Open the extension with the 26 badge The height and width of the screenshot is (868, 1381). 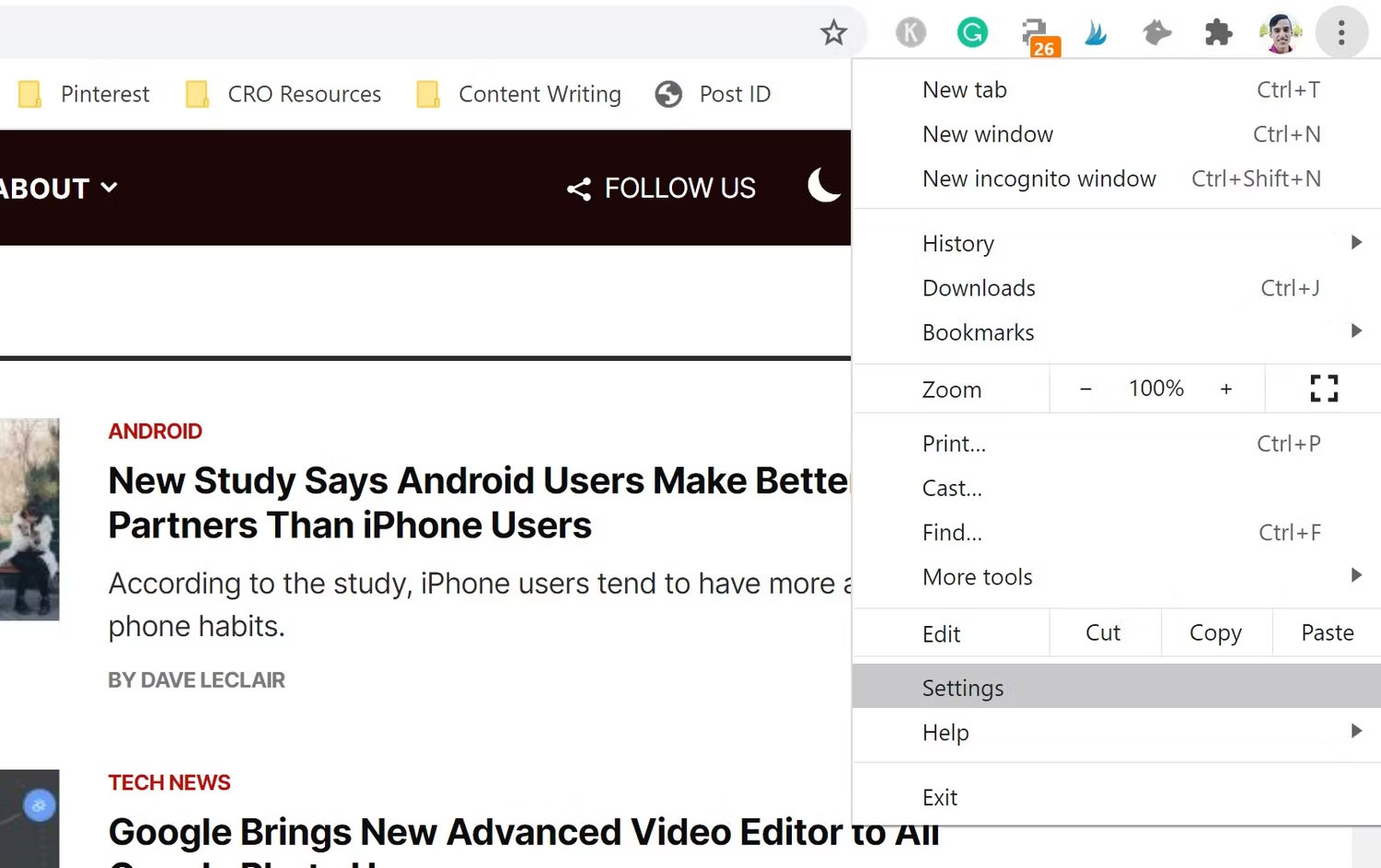click(x=1039, y=37)
